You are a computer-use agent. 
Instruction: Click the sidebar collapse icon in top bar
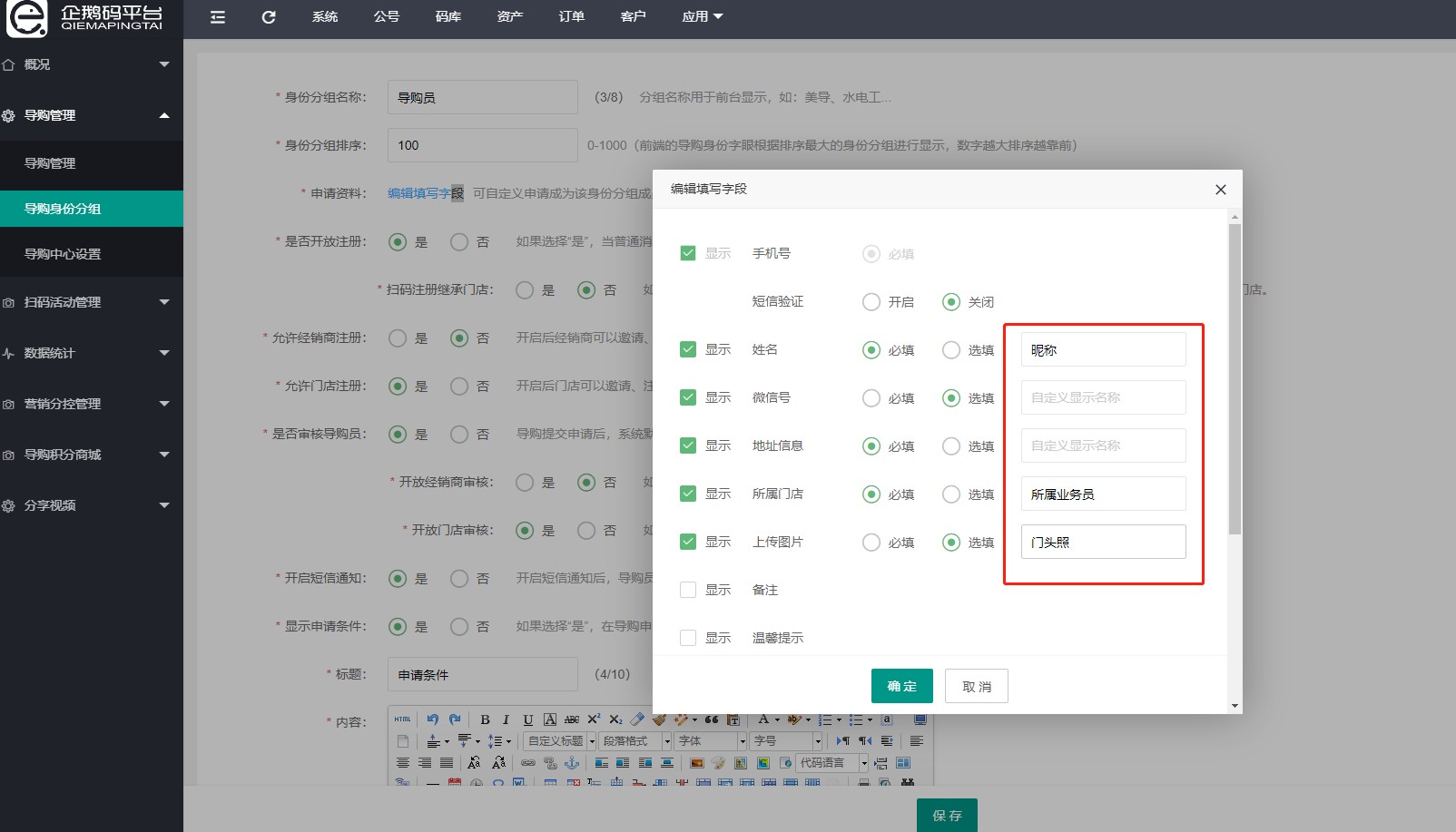click(x=218, y=17)
